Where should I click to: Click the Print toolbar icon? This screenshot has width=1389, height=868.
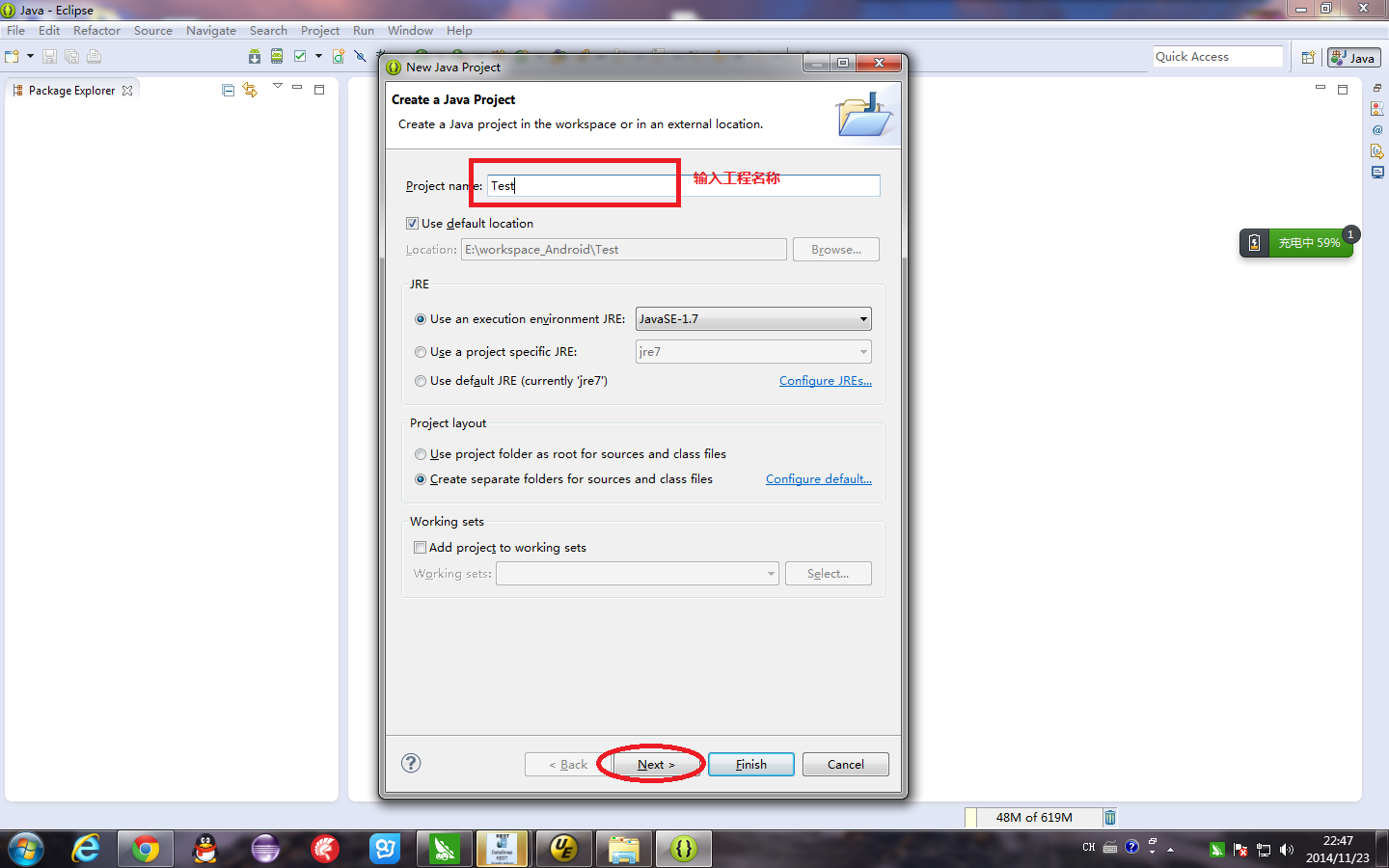tap(94, 57)
